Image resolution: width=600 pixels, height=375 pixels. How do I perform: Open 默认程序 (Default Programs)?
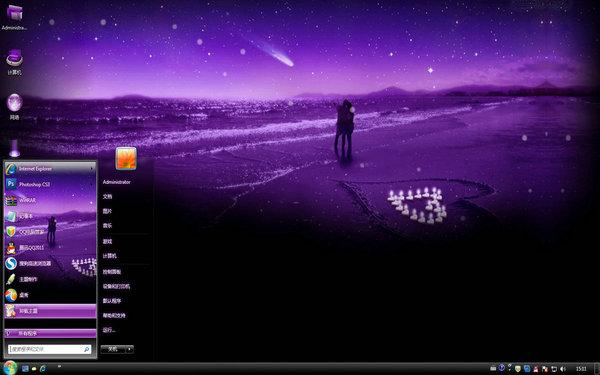[112, 301]
